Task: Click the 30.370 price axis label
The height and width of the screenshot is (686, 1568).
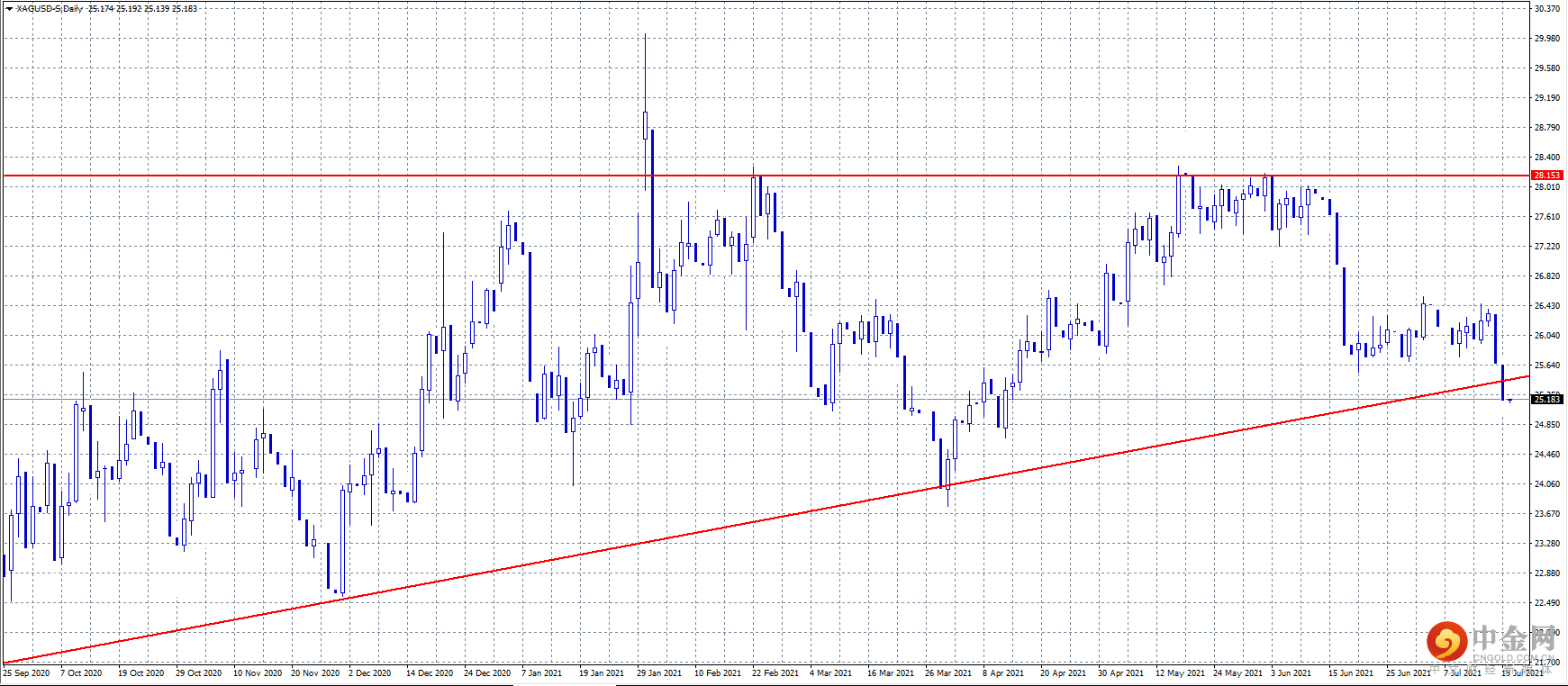Action: [1547, 8]
